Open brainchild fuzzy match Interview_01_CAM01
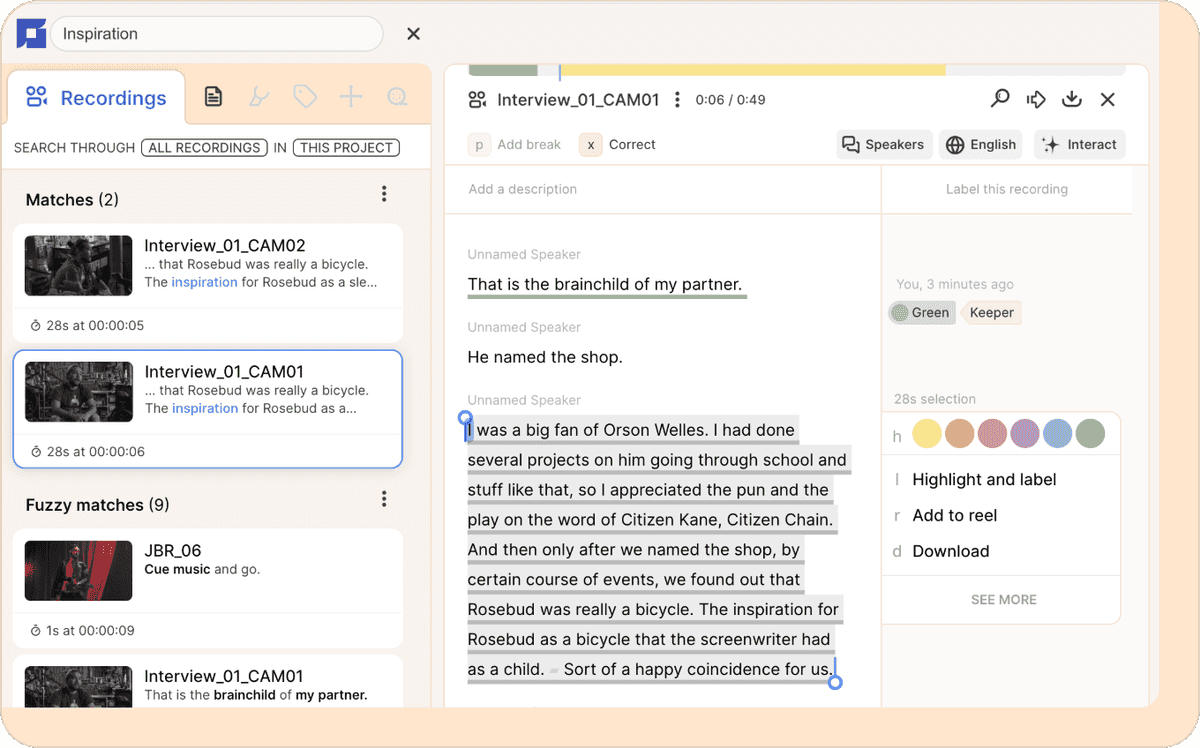 tap(208, 683)
